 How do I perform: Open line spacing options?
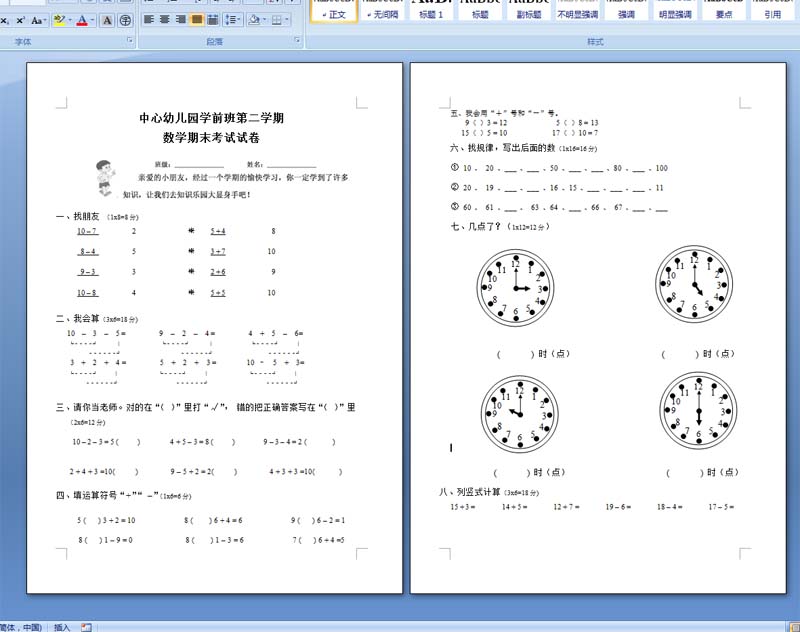point(232,19)
